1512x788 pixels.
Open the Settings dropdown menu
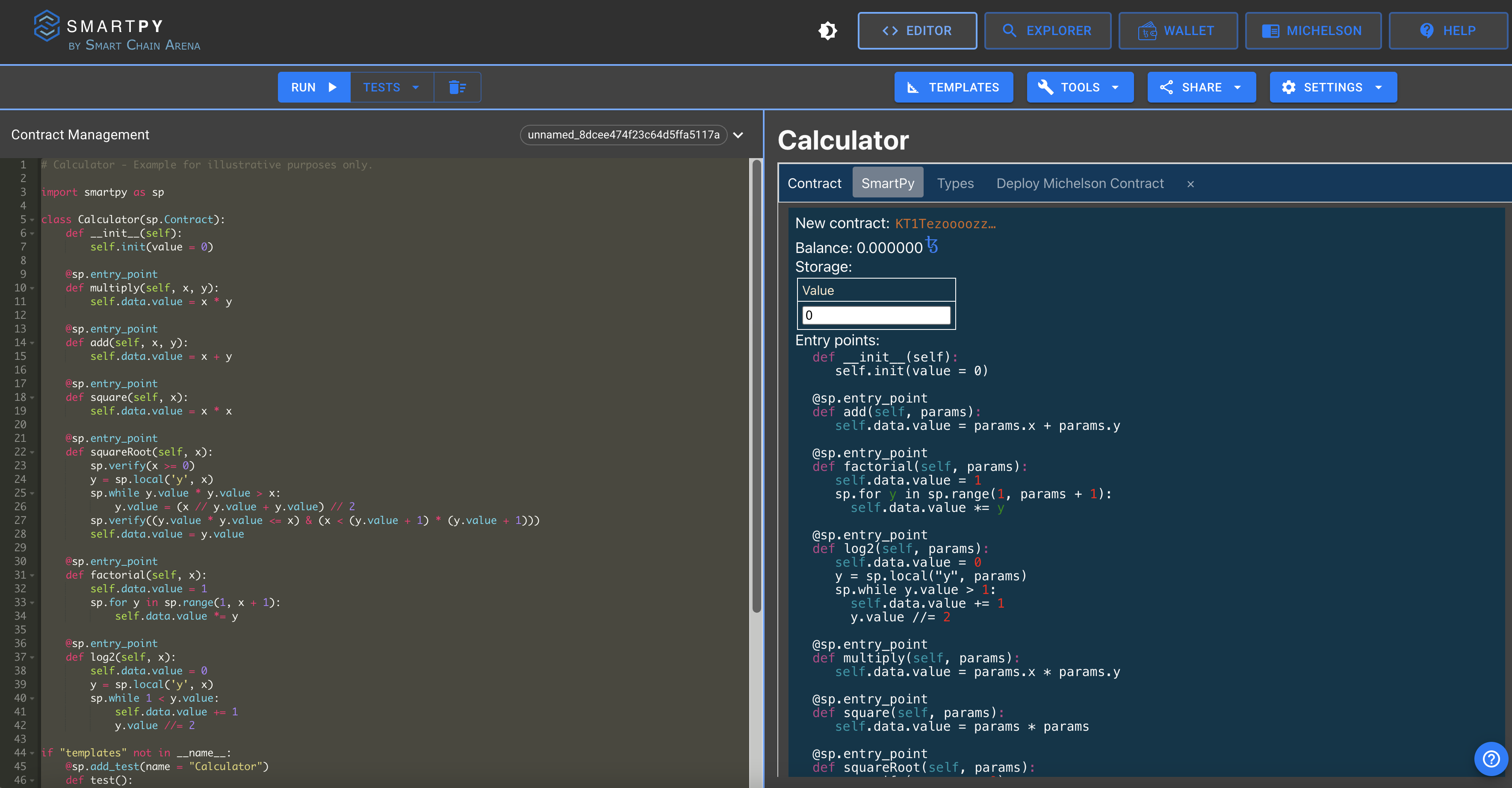(1332, 88)
